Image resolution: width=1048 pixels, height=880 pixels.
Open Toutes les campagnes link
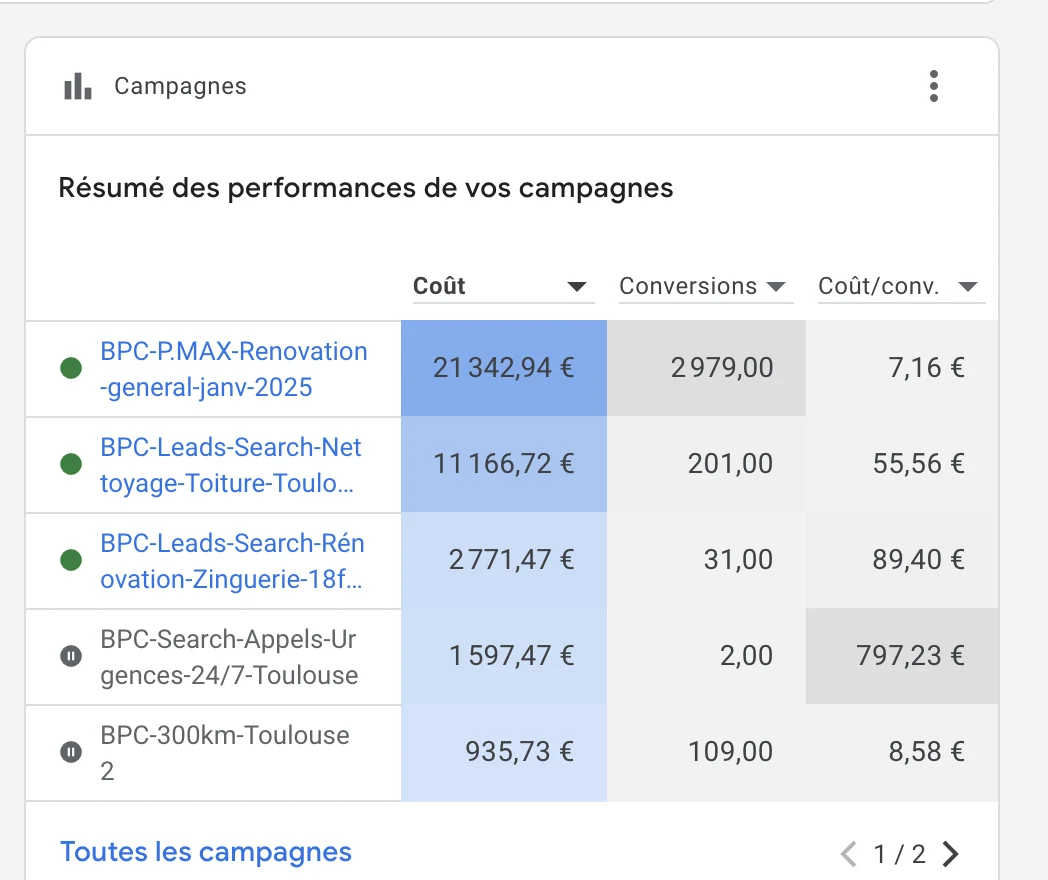click(206, 852)
